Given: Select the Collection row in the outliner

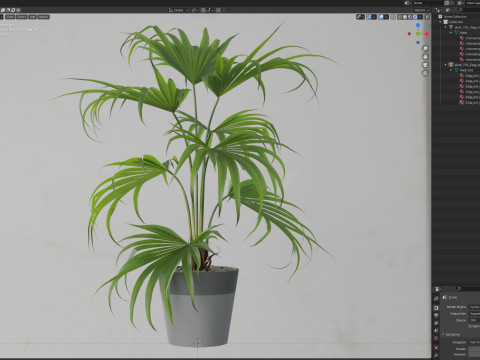Looking at the screenshot, I should tap(456, 22).
